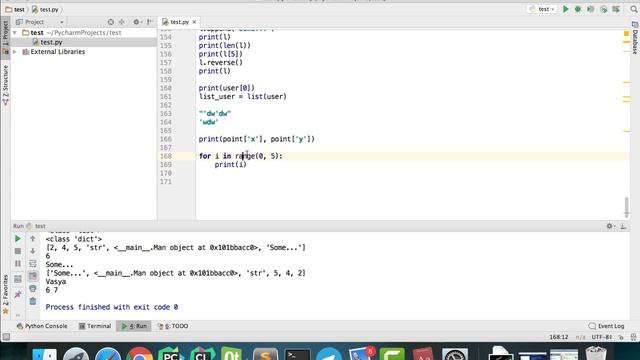Viewport: 640px width, 360px height.
Task: Click the concurrency diagram run icon
Action: [x=616, y=9]
